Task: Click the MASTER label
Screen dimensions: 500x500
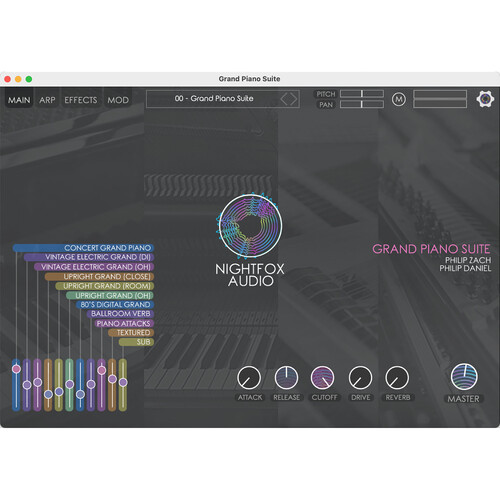Action: [x=463, y=399]
